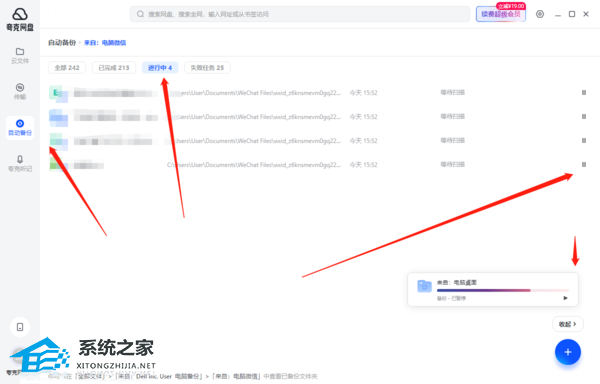Open the 传输 transfer section
This screenshot has width=600, height=384.
(x=20, y=91)
